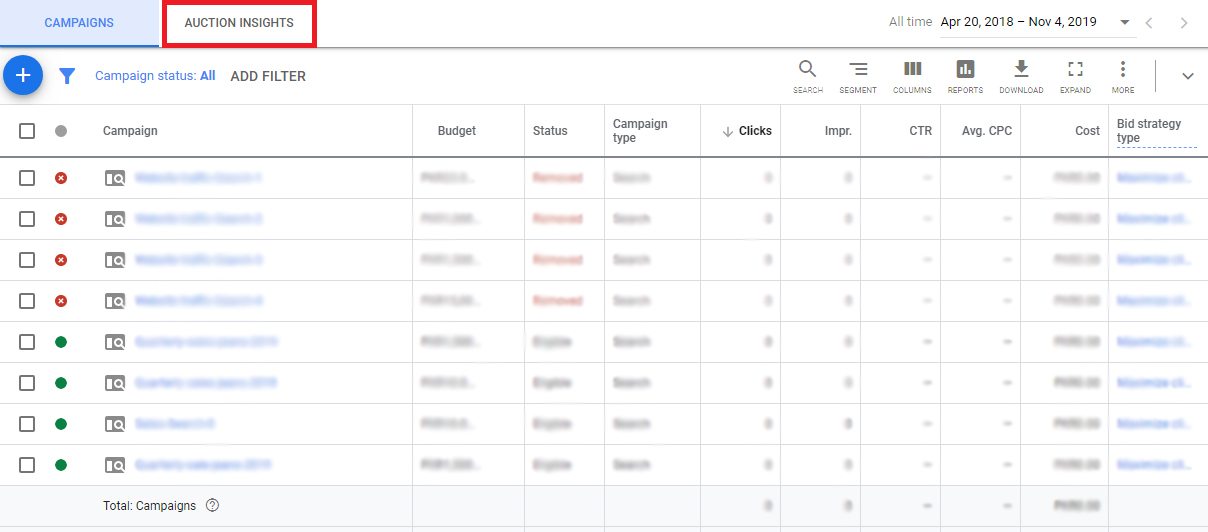The width and height of the screenshot is (1208, 532).
Task: Click the All time label
Action: click(x=910, y=22)
